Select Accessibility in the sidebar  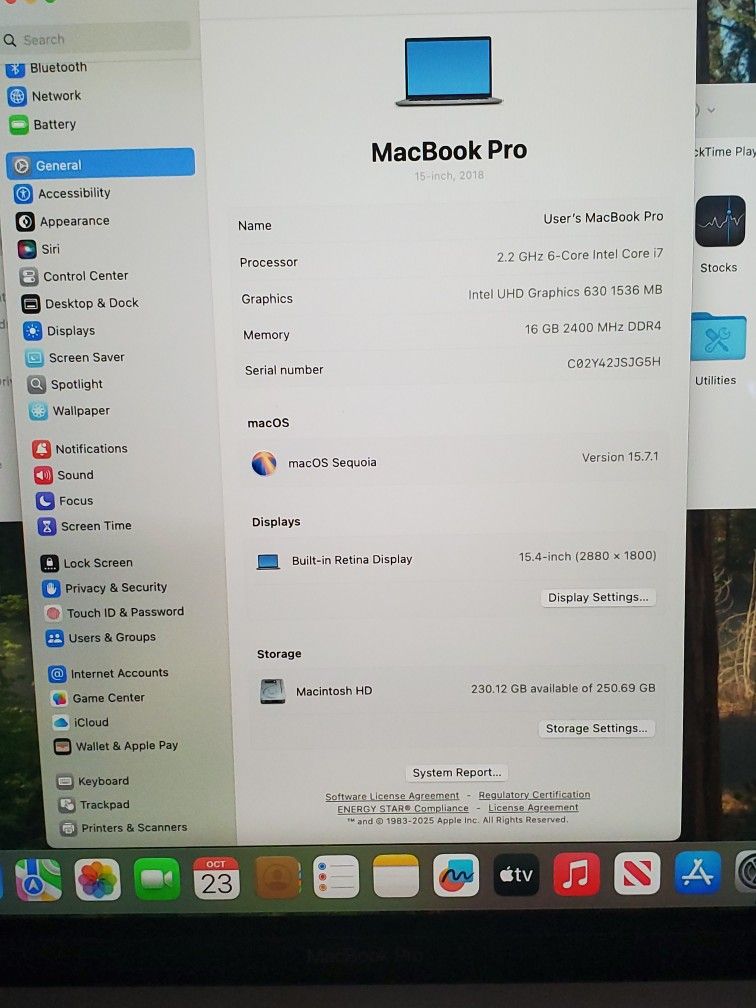tap(62, 193)
